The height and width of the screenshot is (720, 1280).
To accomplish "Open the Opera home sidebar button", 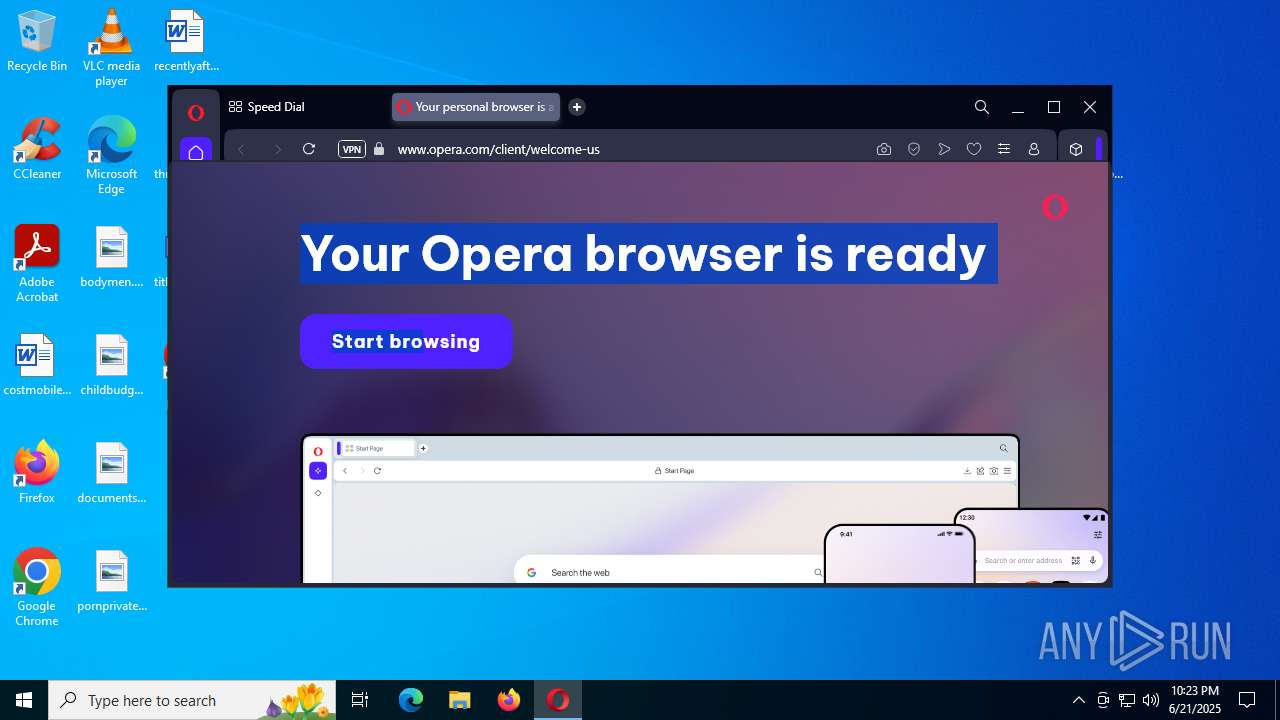I will click(x=196, y=151).
